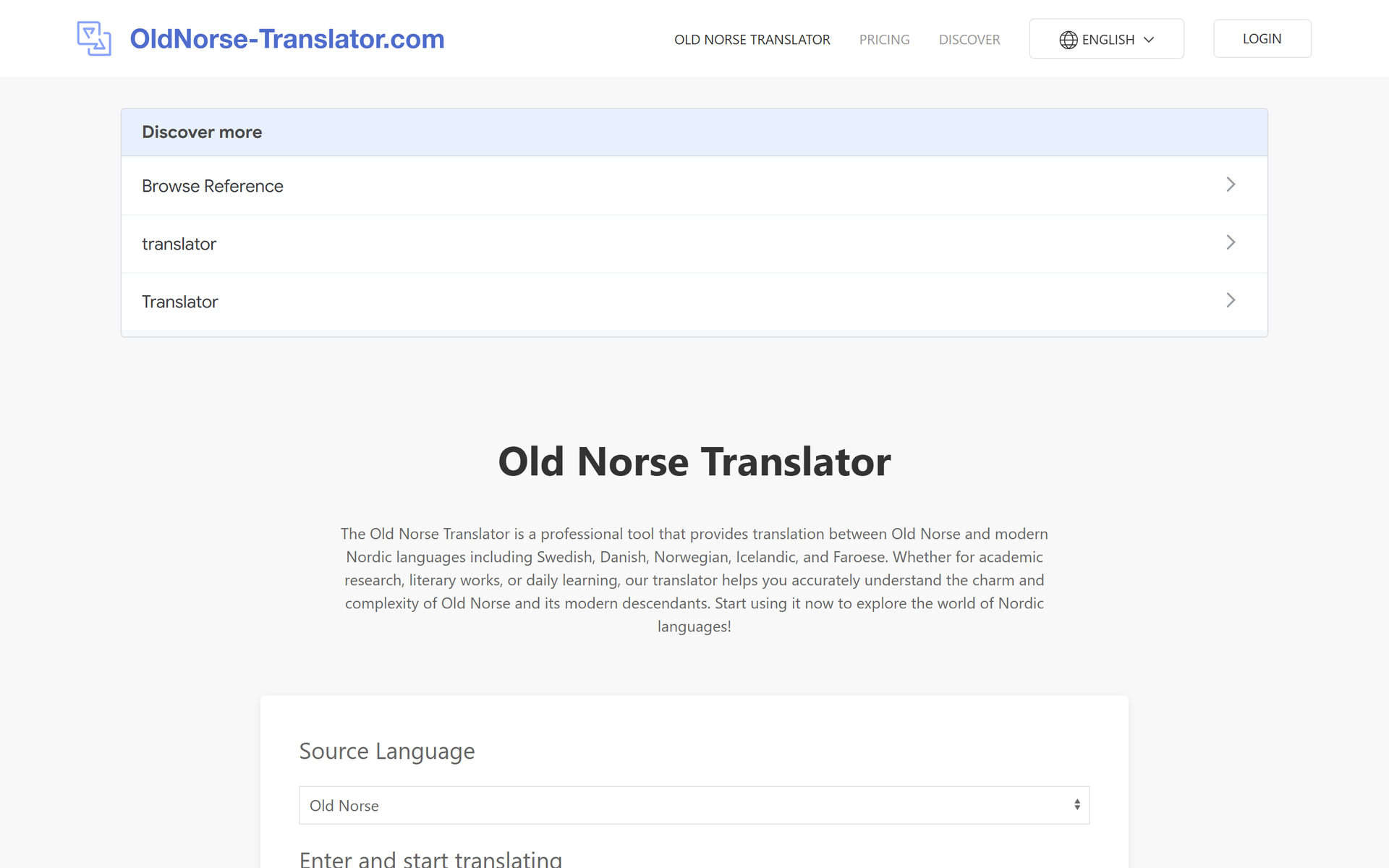Open the Old Norse Translator menu item
The width and height of the screenshot is (1389, 868).
pos(752,40)
